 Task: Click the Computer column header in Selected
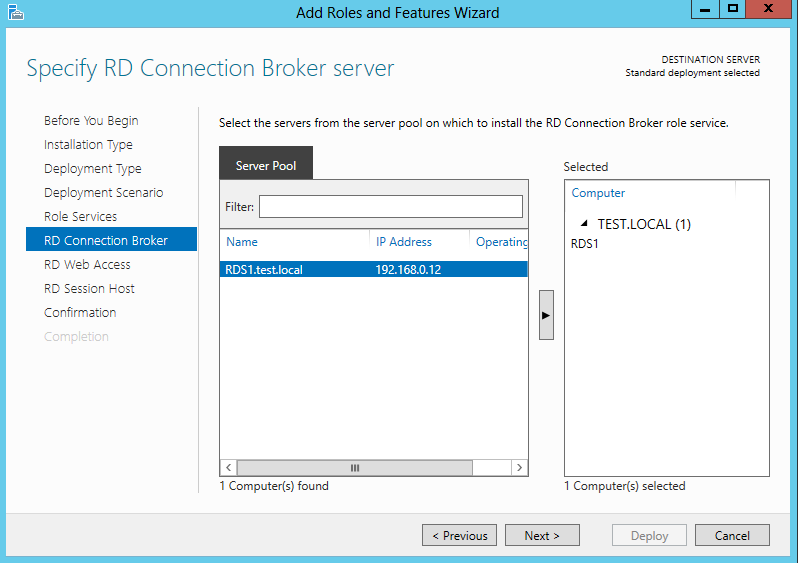(x=598, y=193)
